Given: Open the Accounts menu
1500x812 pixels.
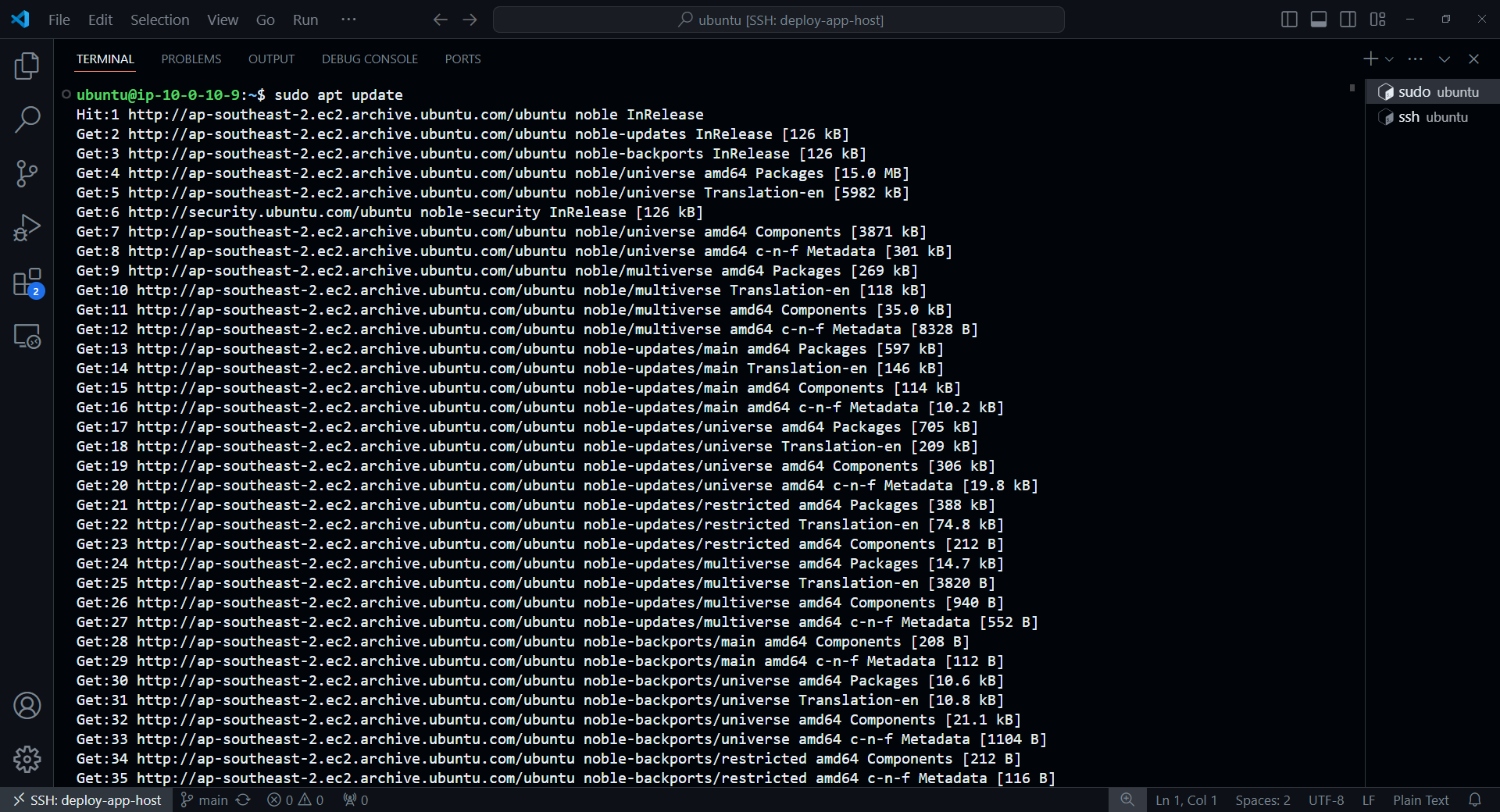Looking at the screenshot, I should point(27,705).
